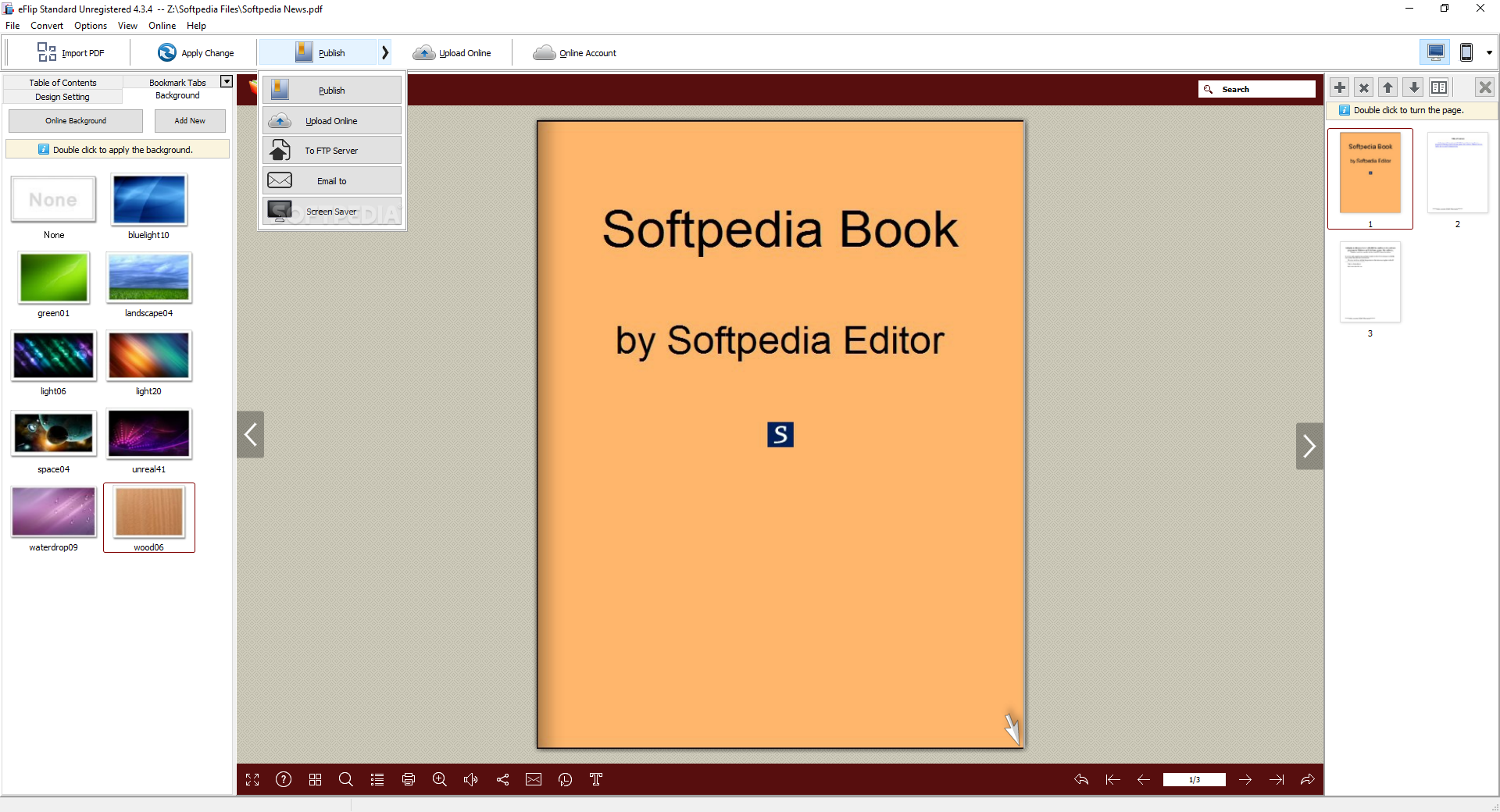Flip to the previous page with left arrow
This screenshot has height=812, width=1500.
tap(251, 435)
